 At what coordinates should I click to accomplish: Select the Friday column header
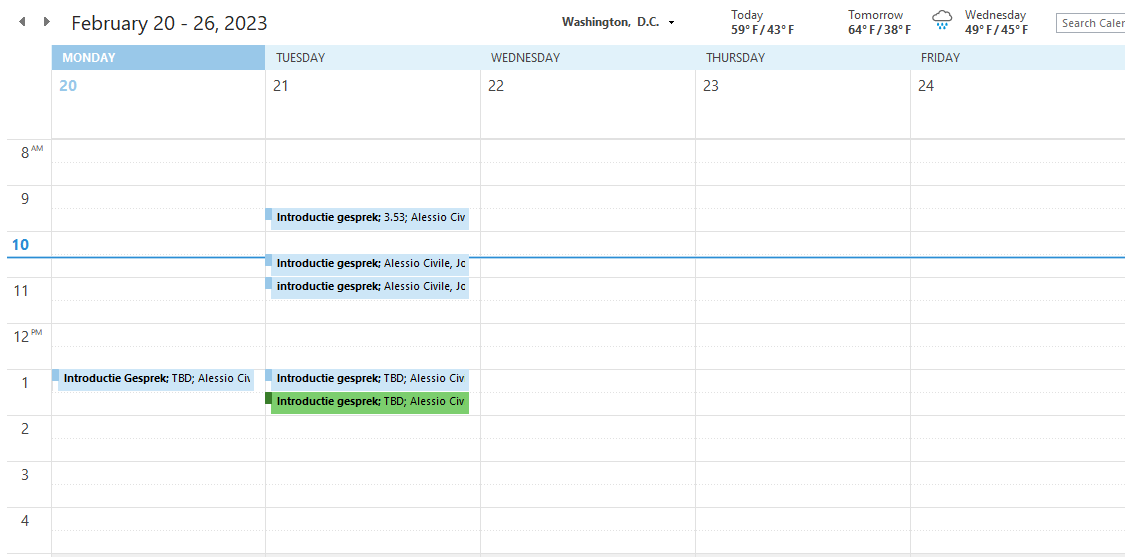click(1017, 58)
